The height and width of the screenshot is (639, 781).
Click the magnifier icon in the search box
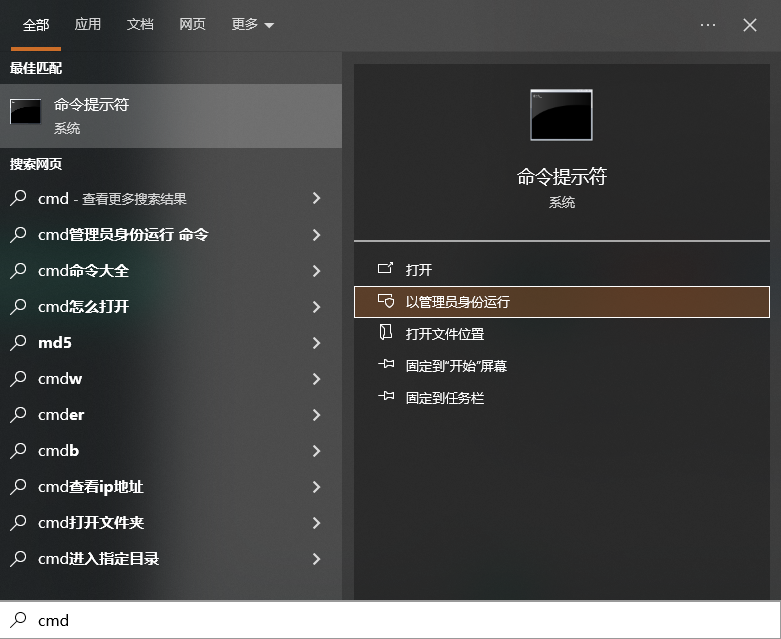18,620
